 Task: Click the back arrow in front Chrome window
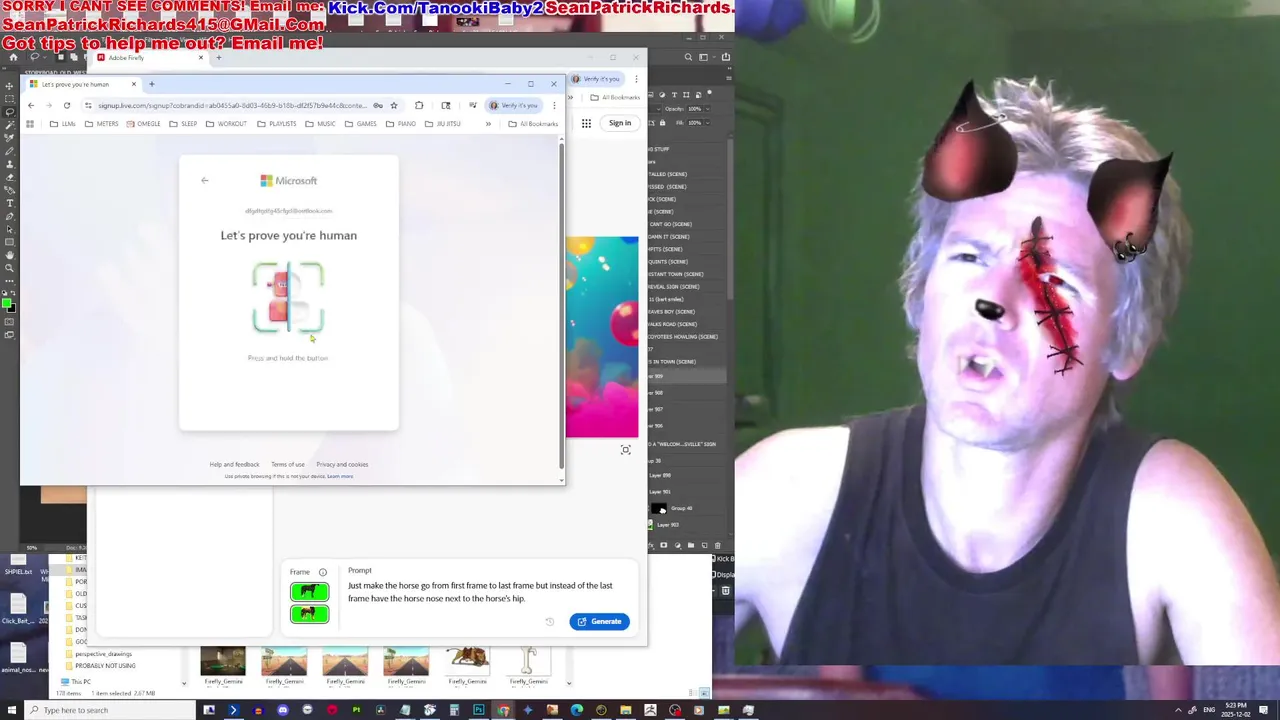pos(30,105)
